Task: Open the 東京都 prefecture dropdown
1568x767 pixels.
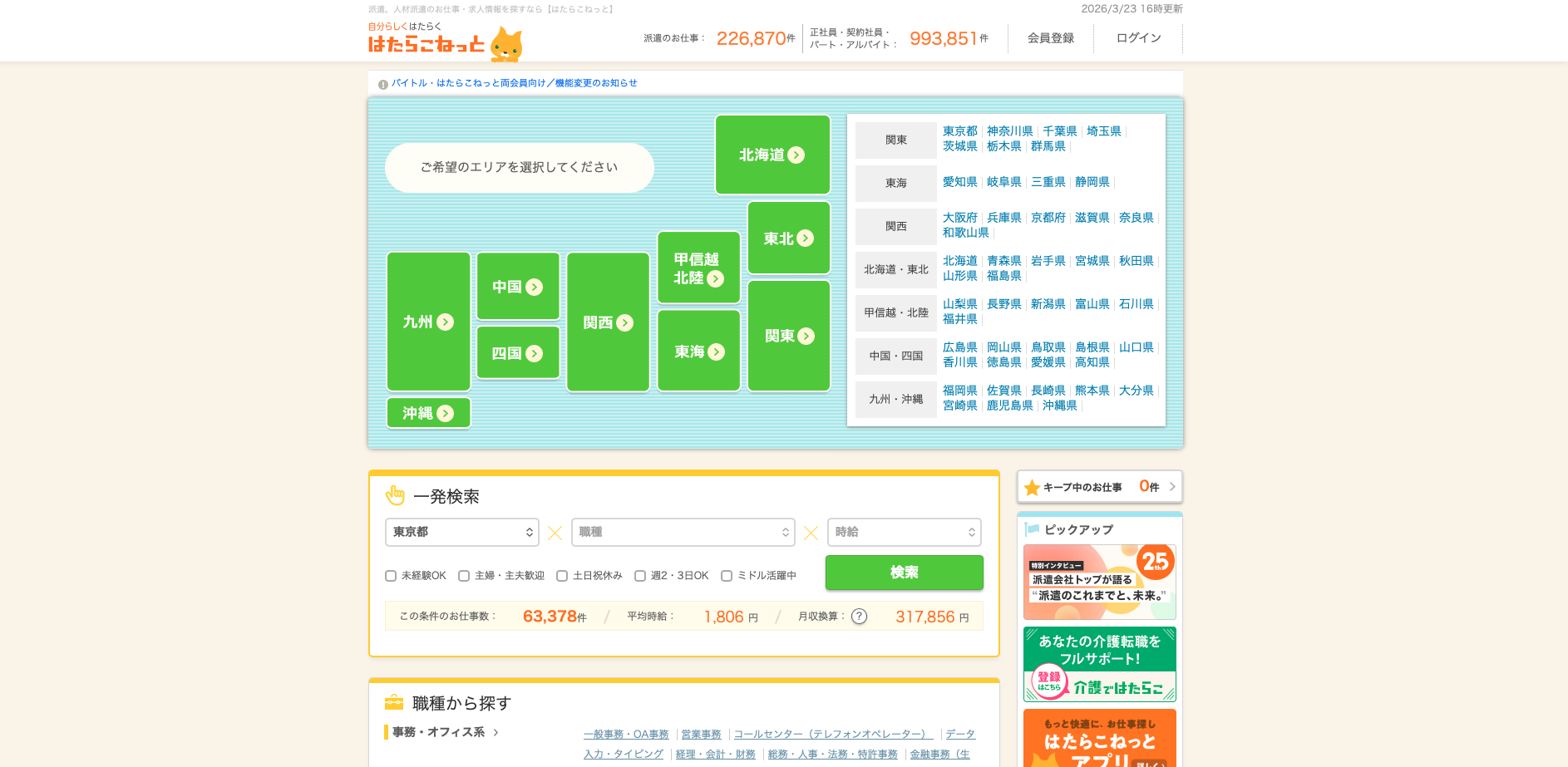Action: 462,533
